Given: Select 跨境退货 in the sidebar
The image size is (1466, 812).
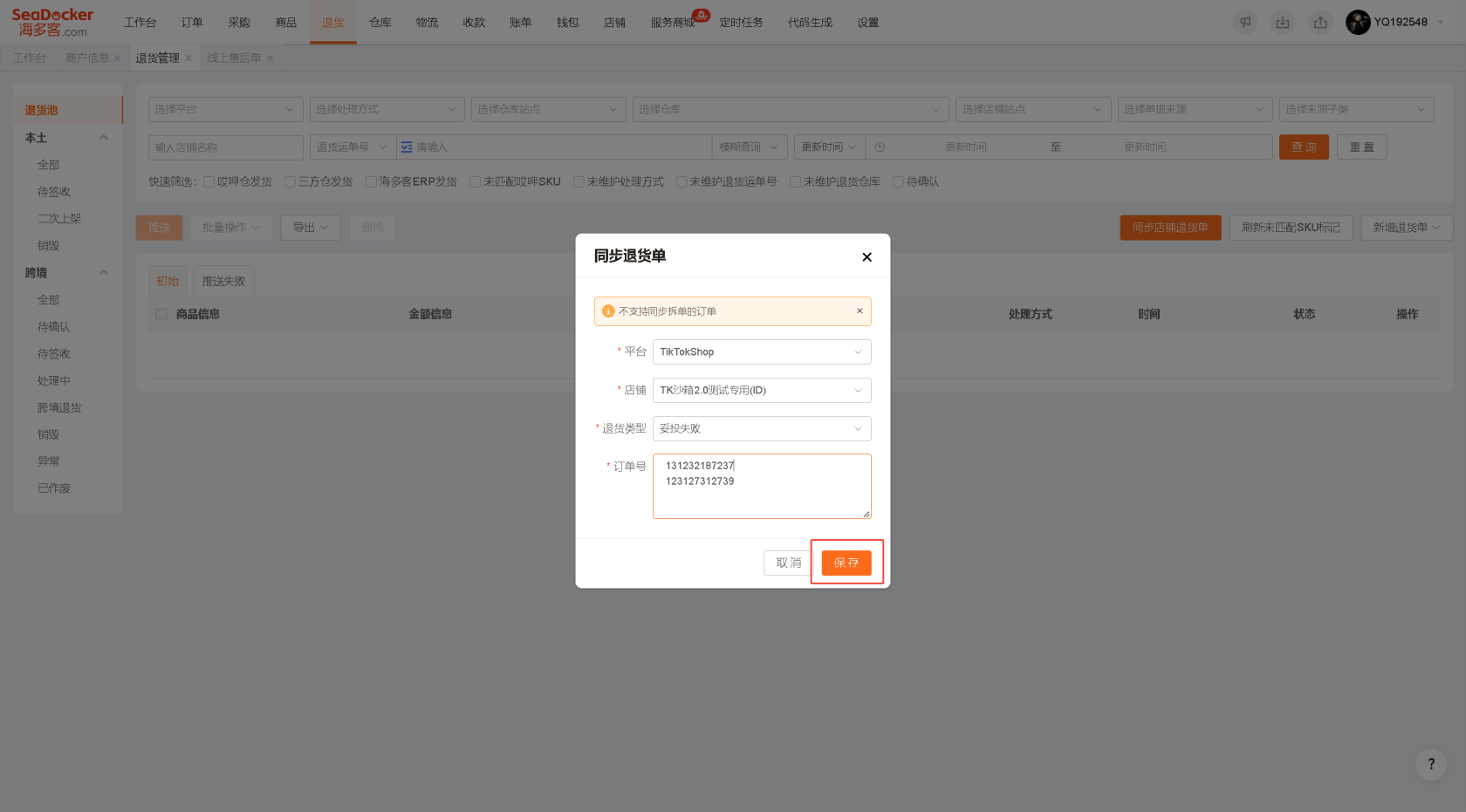Looking at the screenshot, I should click(x=59, y=407).
